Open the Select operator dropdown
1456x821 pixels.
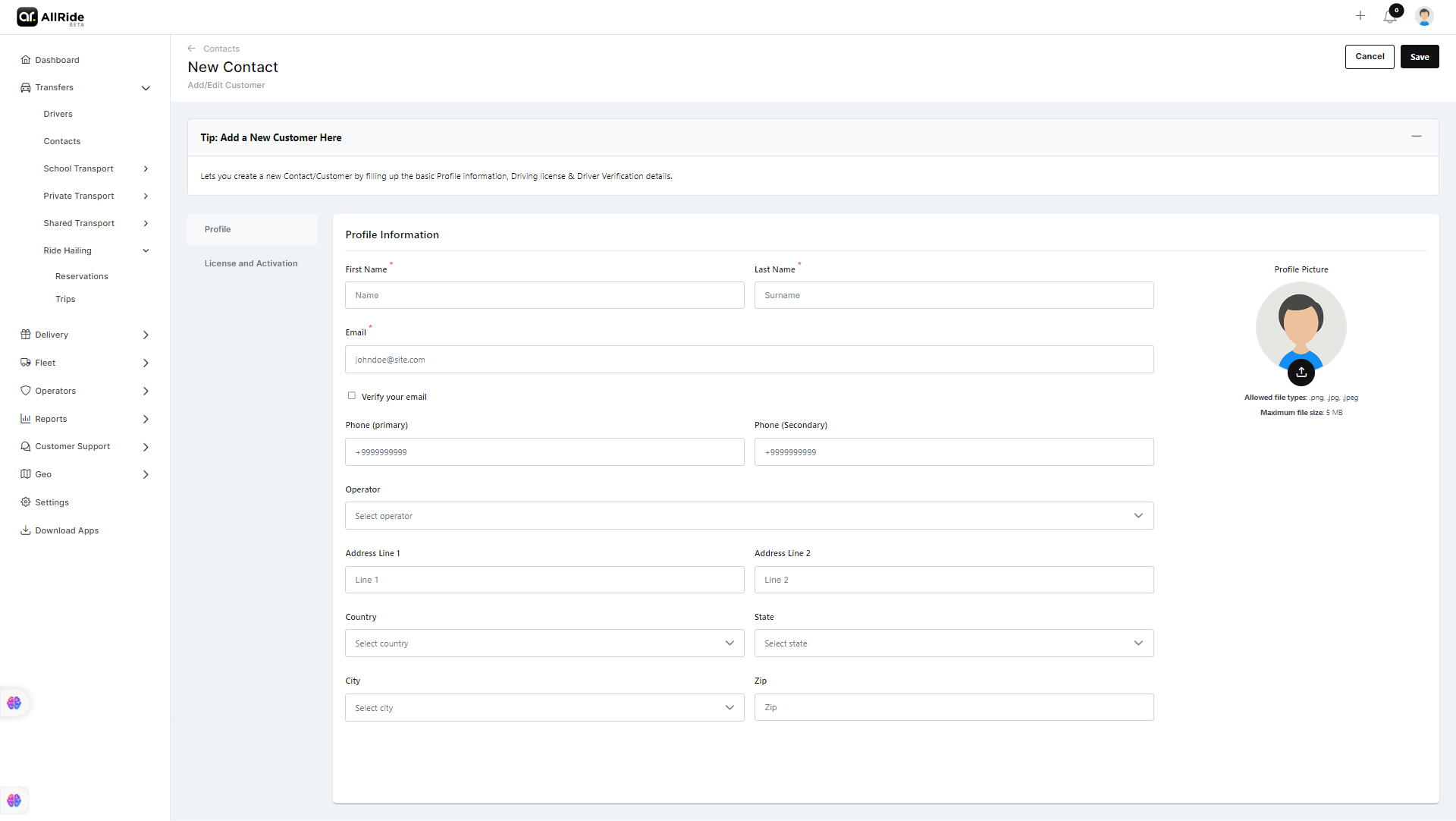(x=748, y=516)
